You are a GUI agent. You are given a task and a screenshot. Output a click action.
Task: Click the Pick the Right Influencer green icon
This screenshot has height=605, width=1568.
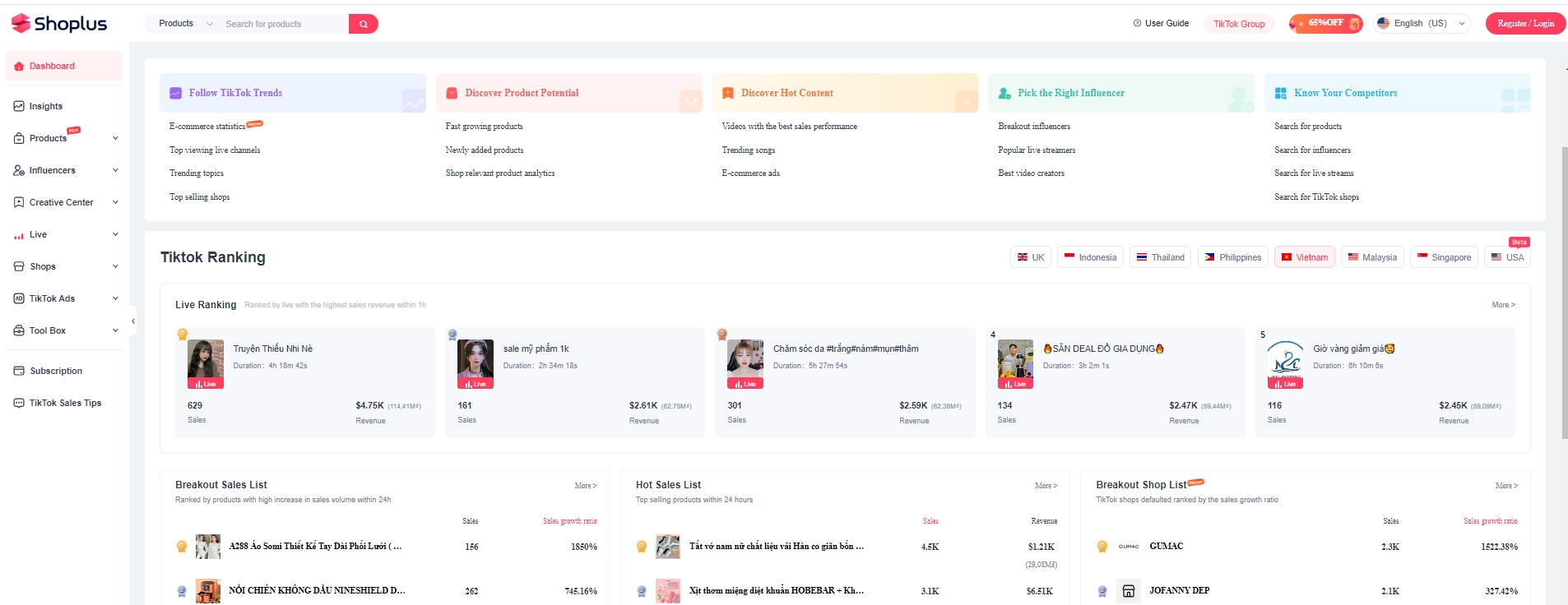pos(1004,93)
